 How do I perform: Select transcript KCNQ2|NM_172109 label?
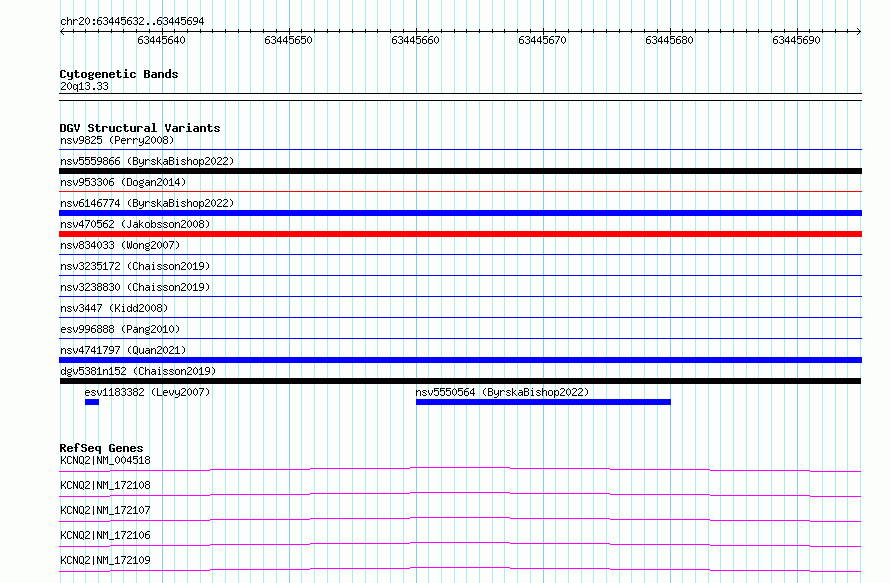105,560
